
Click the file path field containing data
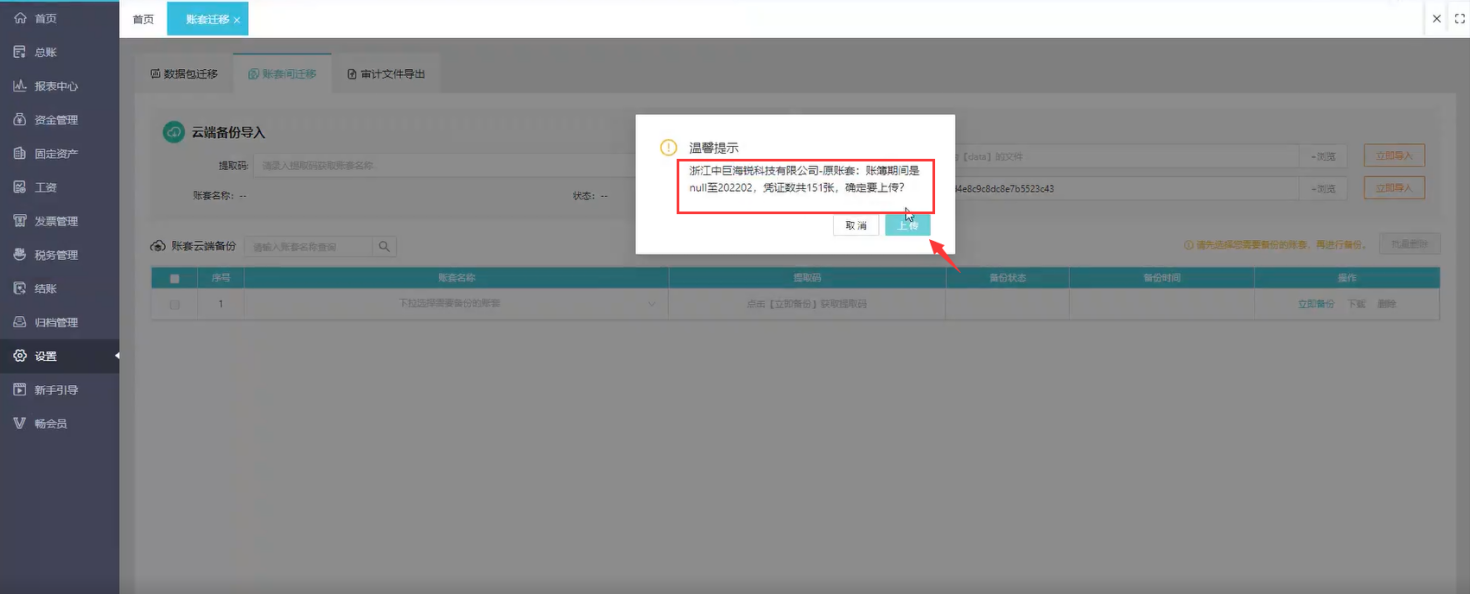coord(1126,156)
